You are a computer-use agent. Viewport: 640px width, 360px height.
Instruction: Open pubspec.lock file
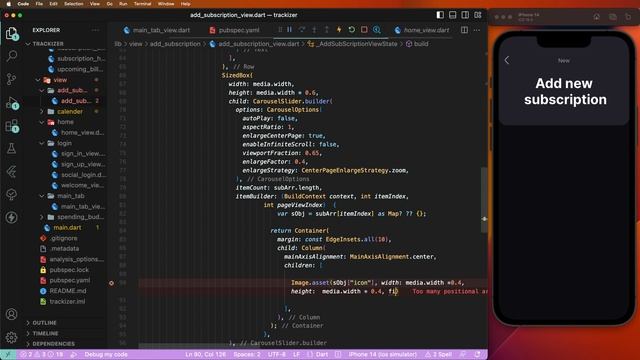pos(69,270)
